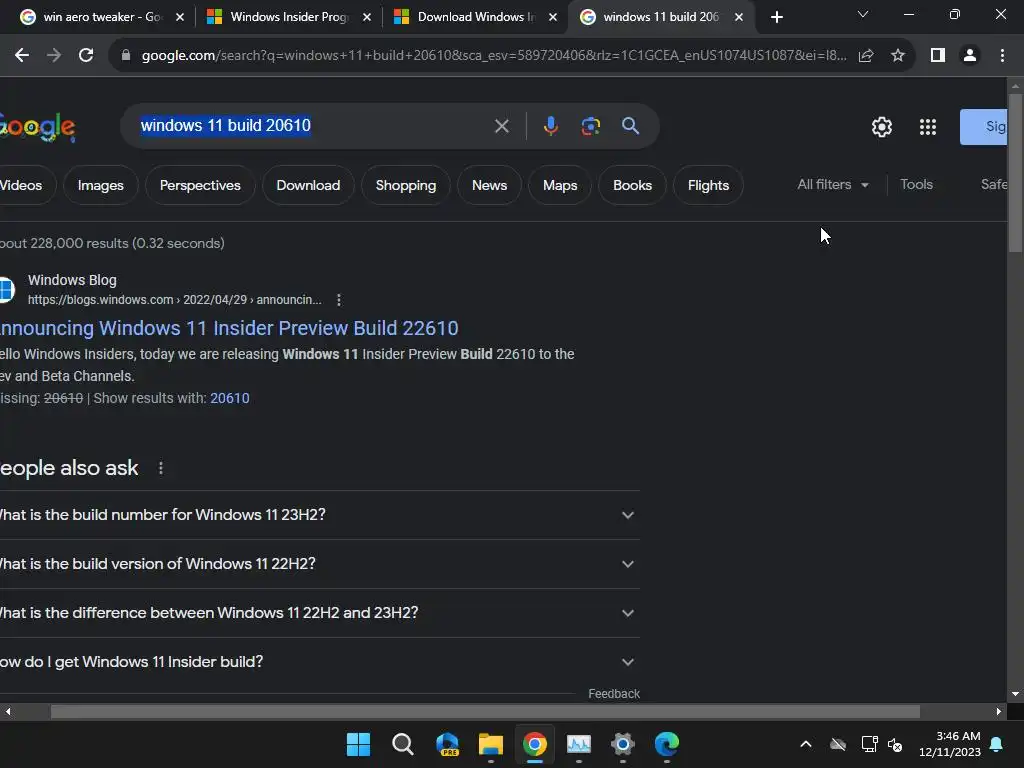
Task: Search by image with Google Lens
Action: point(590,126)
